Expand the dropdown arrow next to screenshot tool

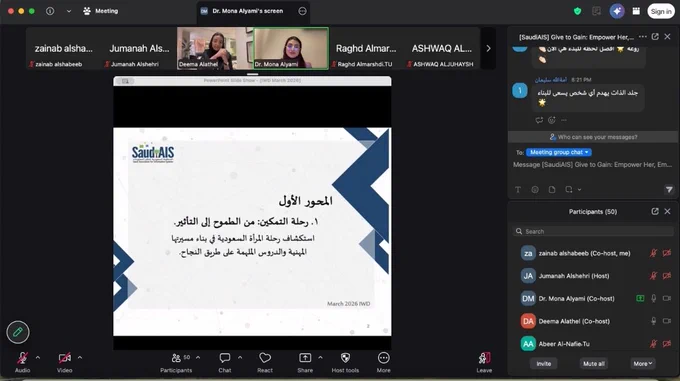tap(579, 189)
